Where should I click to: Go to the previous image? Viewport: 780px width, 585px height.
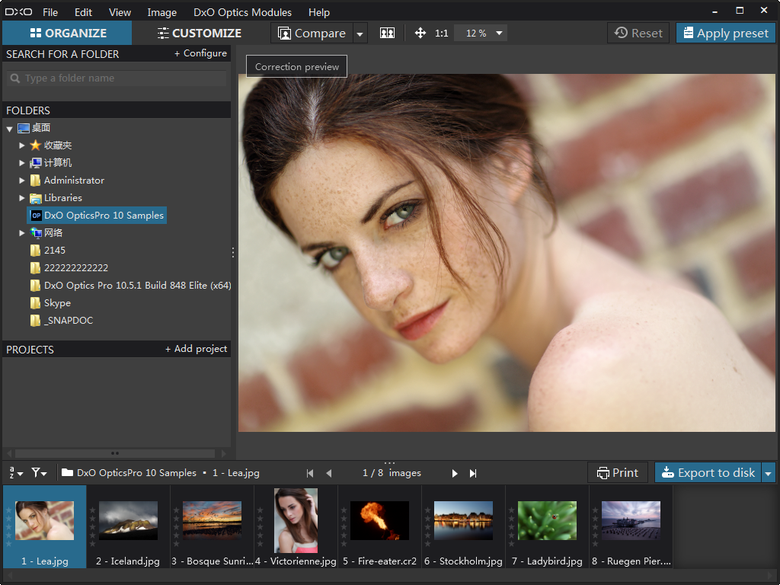328,473
